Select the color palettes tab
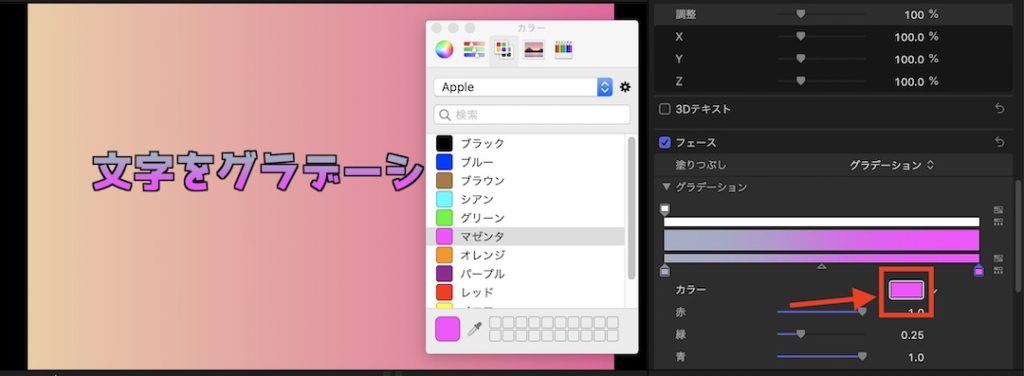 tap(504, 50)
